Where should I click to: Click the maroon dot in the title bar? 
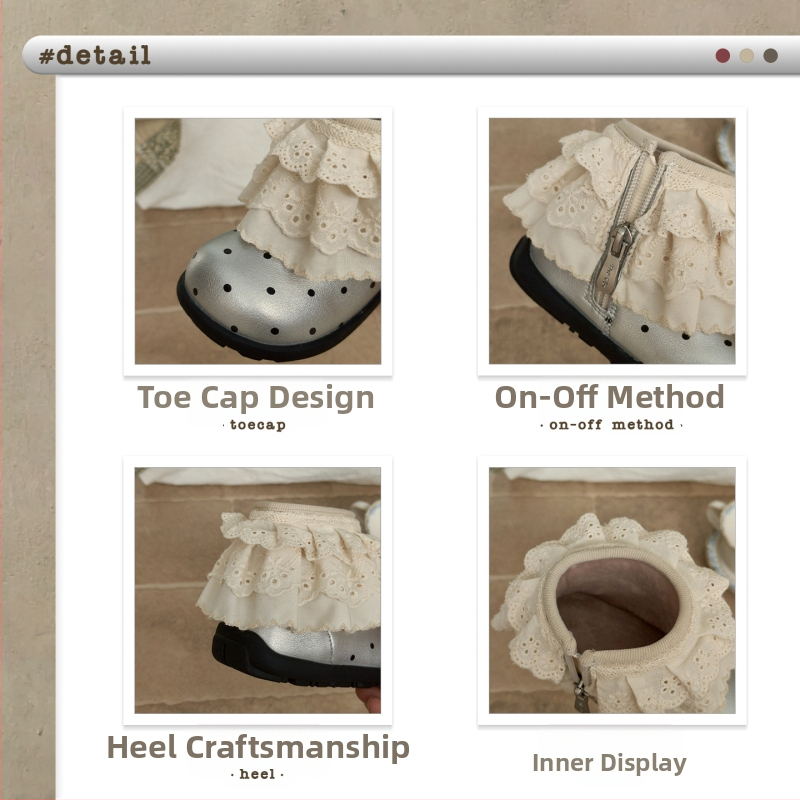click(x=722, y=56)
